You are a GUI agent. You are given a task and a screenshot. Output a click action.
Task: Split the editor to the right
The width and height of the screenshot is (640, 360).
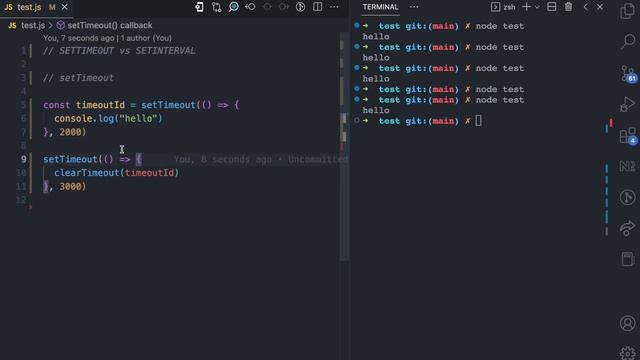318,7
